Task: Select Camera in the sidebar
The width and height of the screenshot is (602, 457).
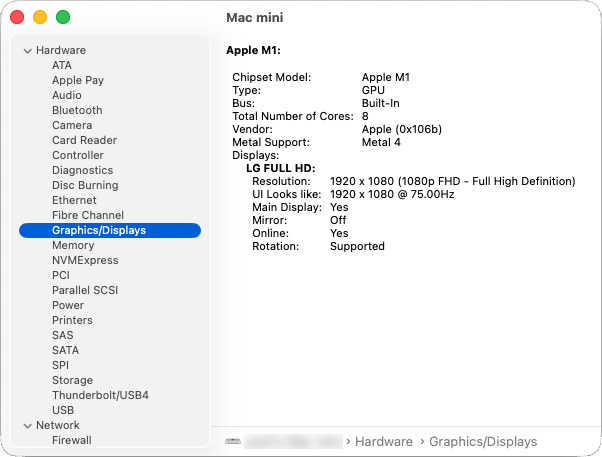Action: click(72, 125)
